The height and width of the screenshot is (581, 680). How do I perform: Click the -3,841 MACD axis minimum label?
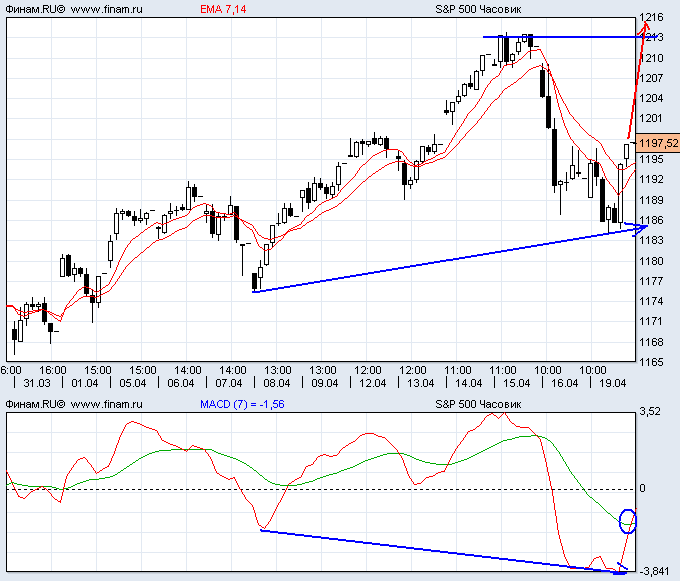point(653,571)
